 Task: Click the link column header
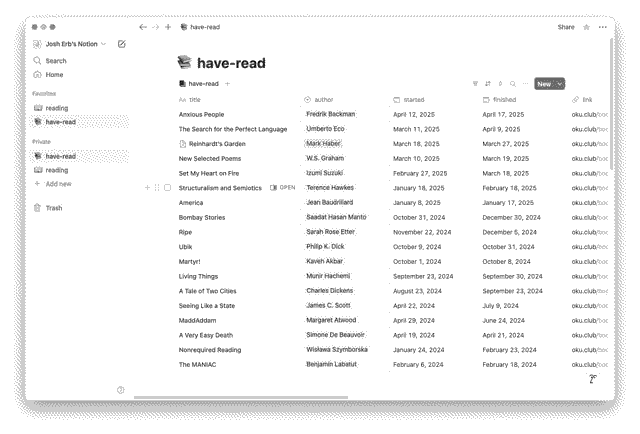click(582, 100)
